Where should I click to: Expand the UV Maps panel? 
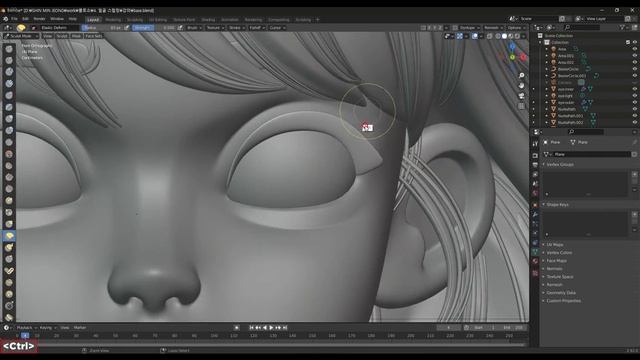(x=555, y=244)
